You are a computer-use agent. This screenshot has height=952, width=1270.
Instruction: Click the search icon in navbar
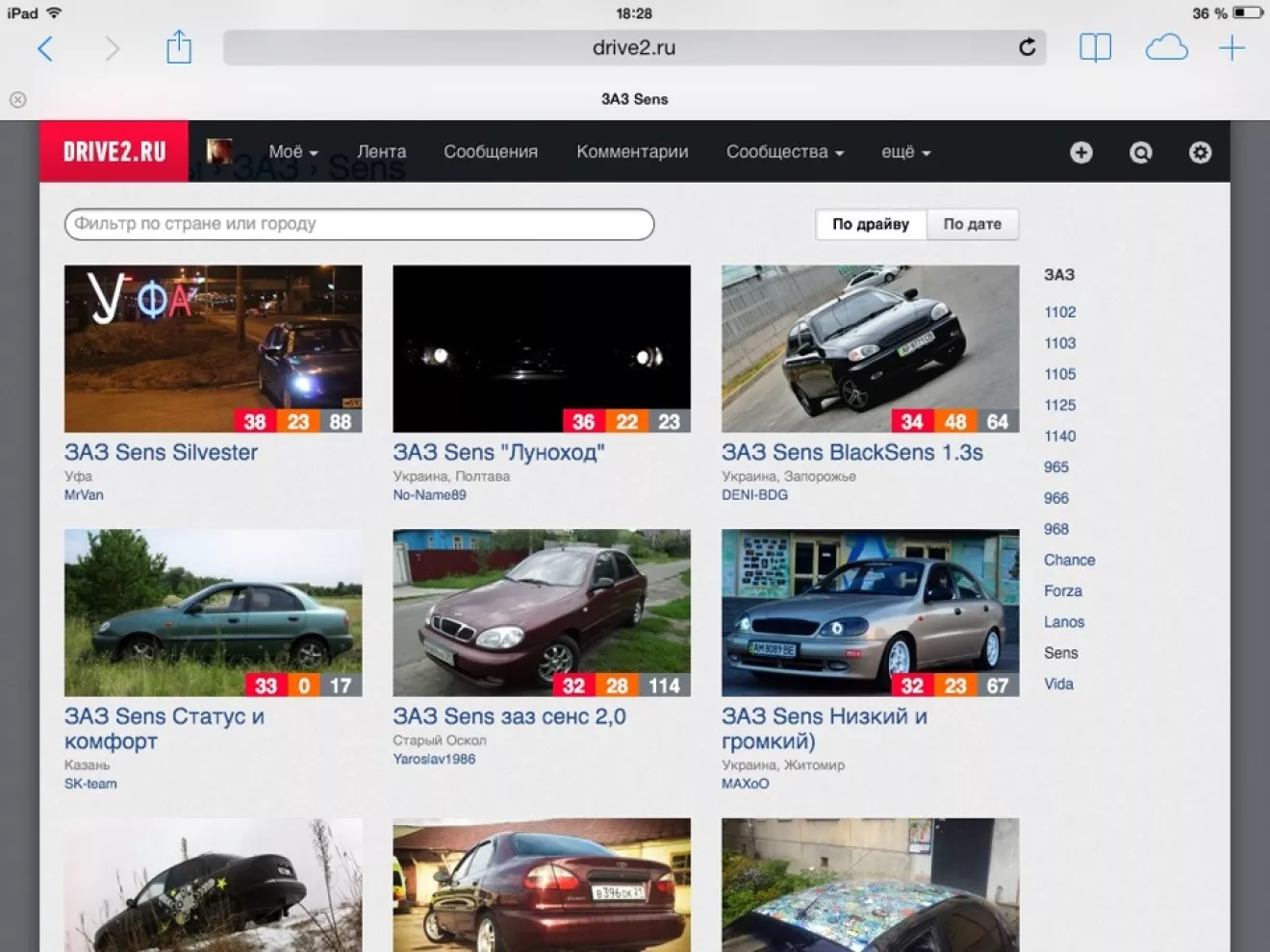point(1141,152)
